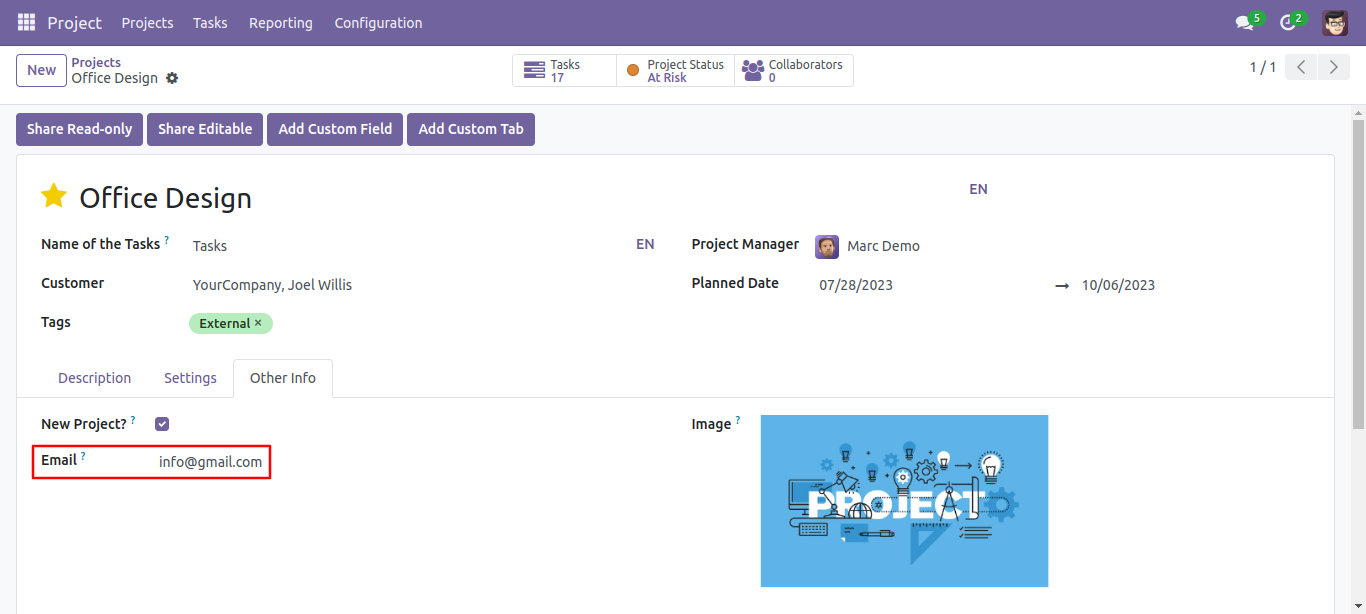Select the Other Info tab

click(283, 378)
